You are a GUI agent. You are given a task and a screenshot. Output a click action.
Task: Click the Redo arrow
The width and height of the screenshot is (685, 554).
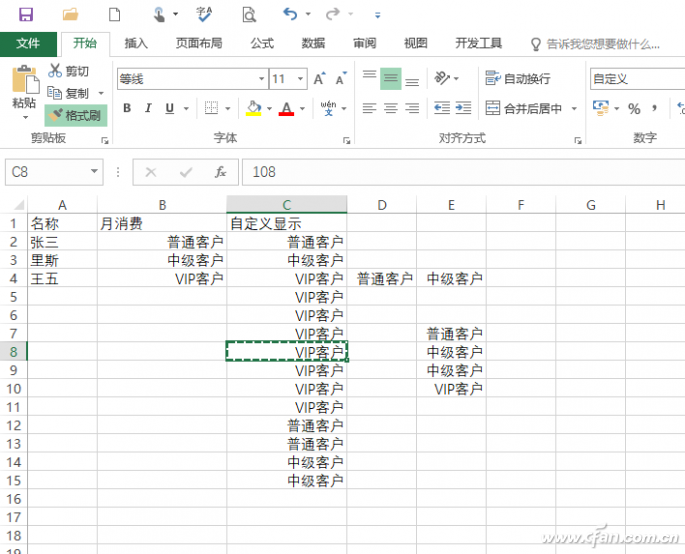click(x=332, y=14)
